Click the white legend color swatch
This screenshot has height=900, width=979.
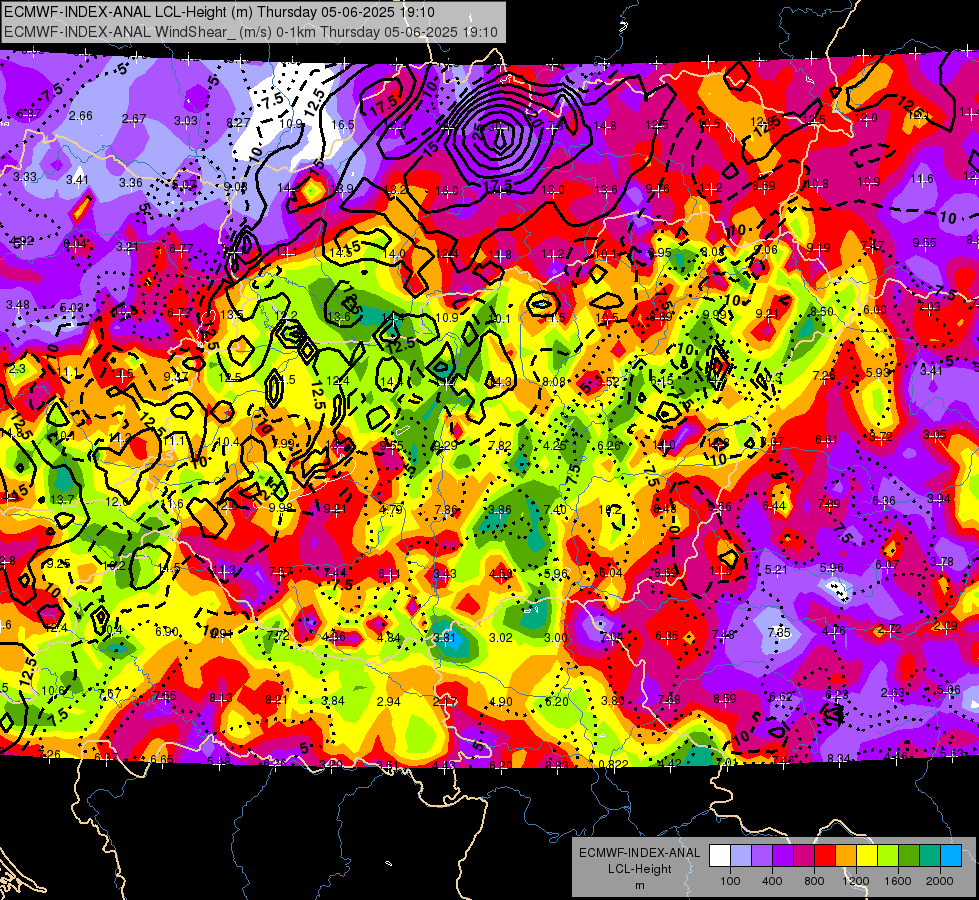point(720,856)
